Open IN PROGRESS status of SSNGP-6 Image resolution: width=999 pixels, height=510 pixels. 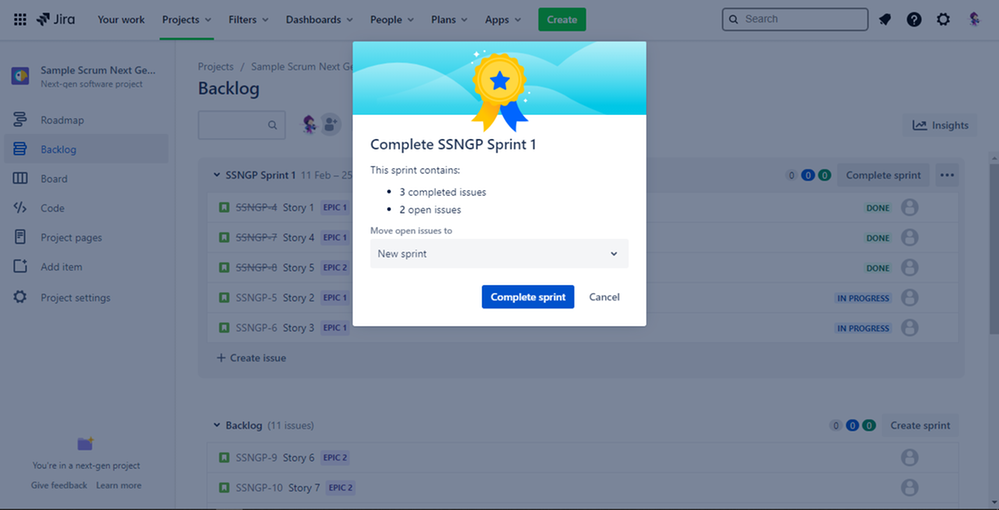click(x=863, y=328)
